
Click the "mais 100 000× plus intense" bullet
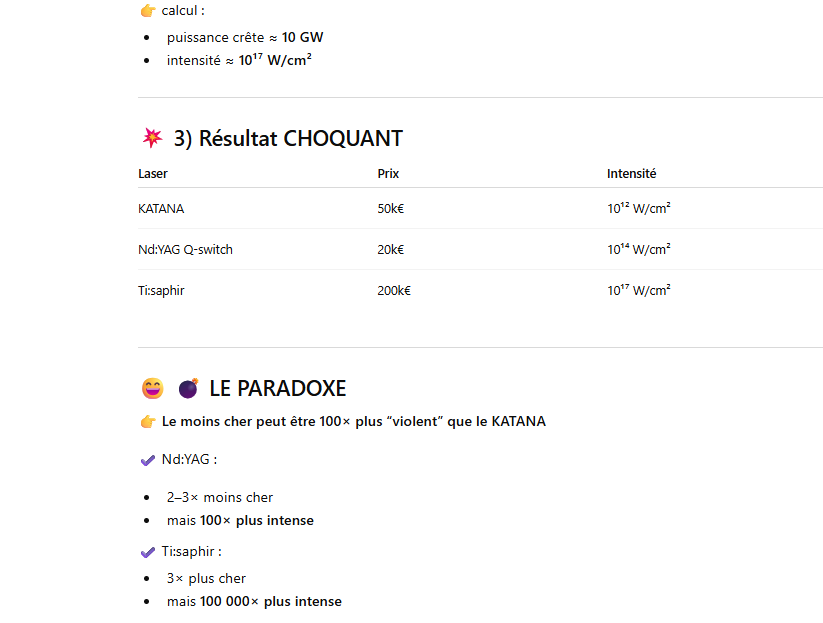(254, 602)
